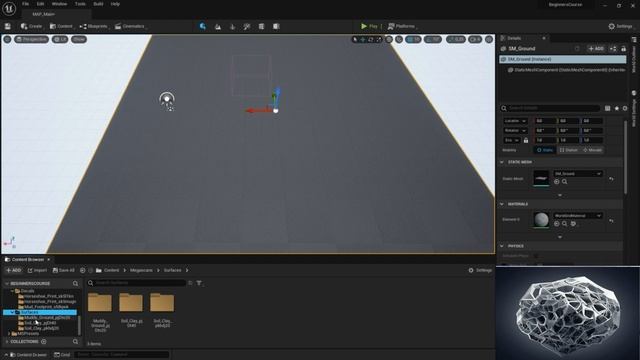Select the Content Browser tab

(27, 260)
